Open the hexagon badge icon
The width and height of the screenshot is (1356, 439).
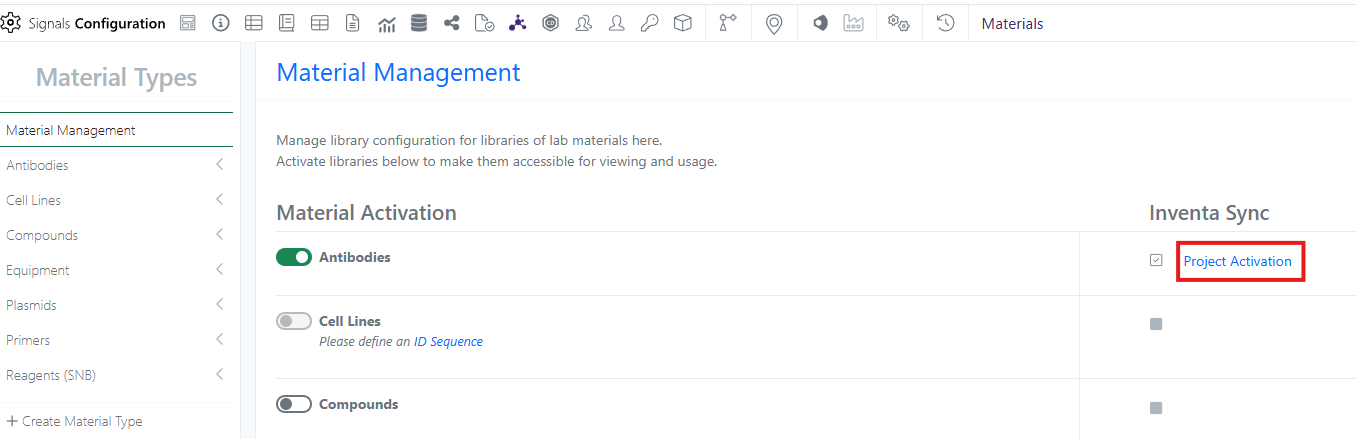[550, 23]
